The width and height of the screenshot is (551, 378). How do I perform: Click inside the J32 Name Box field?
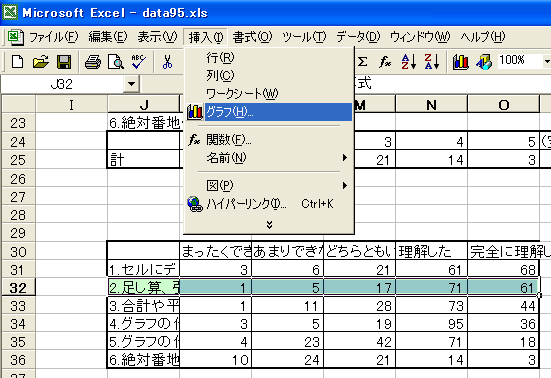coord(62,84)
